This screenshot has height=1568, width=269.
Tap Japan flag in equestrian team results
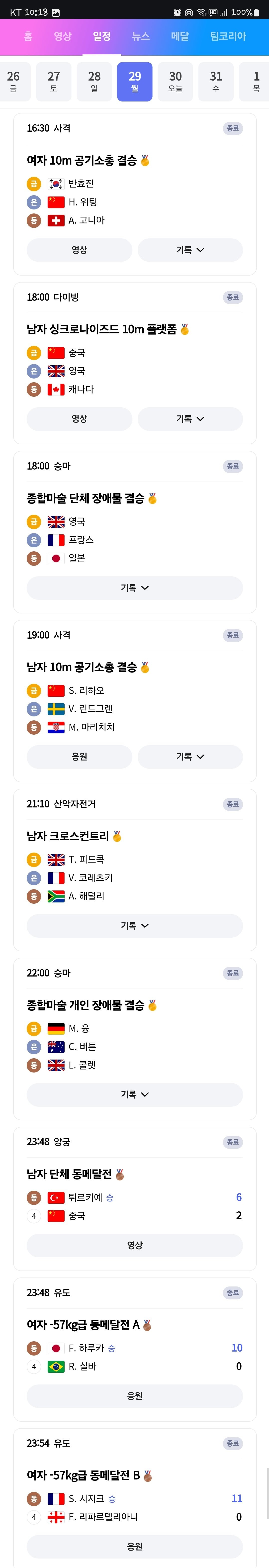(56, 558)
